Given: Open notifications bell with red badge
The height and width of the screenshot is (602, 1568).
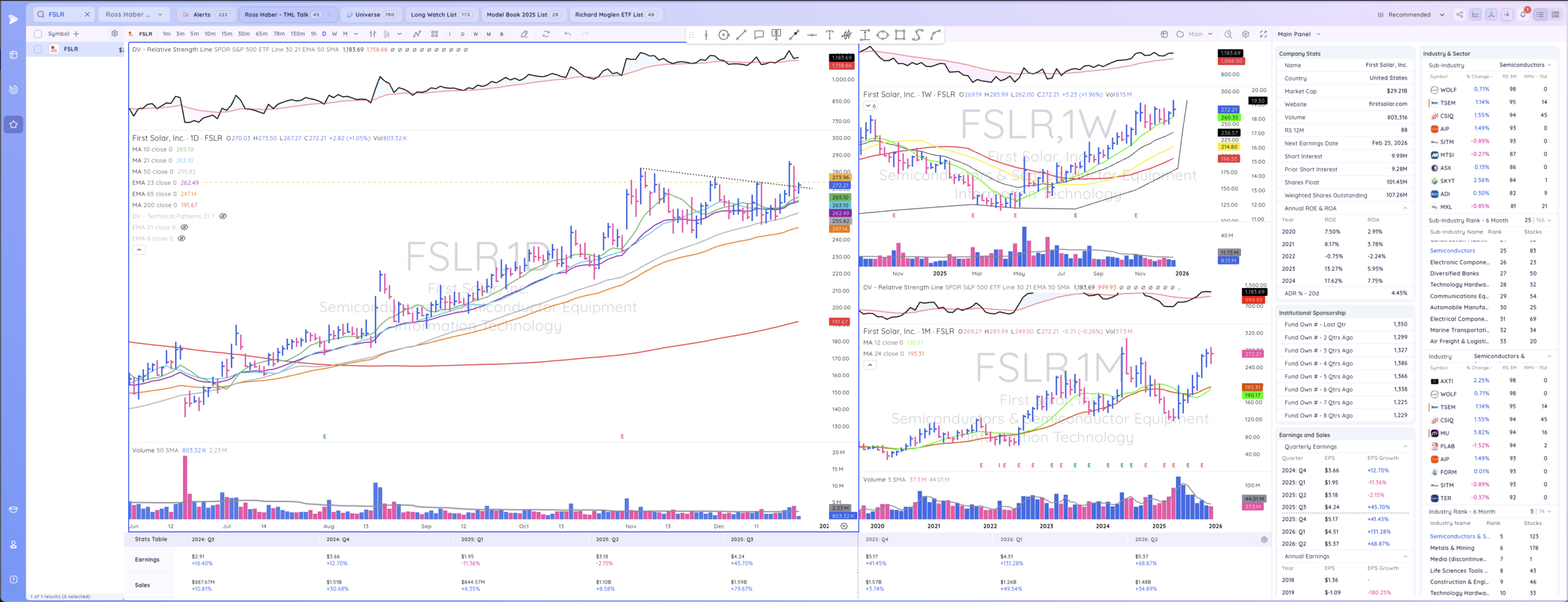Looking at the screenshot, I should [x=1523, y=15].
